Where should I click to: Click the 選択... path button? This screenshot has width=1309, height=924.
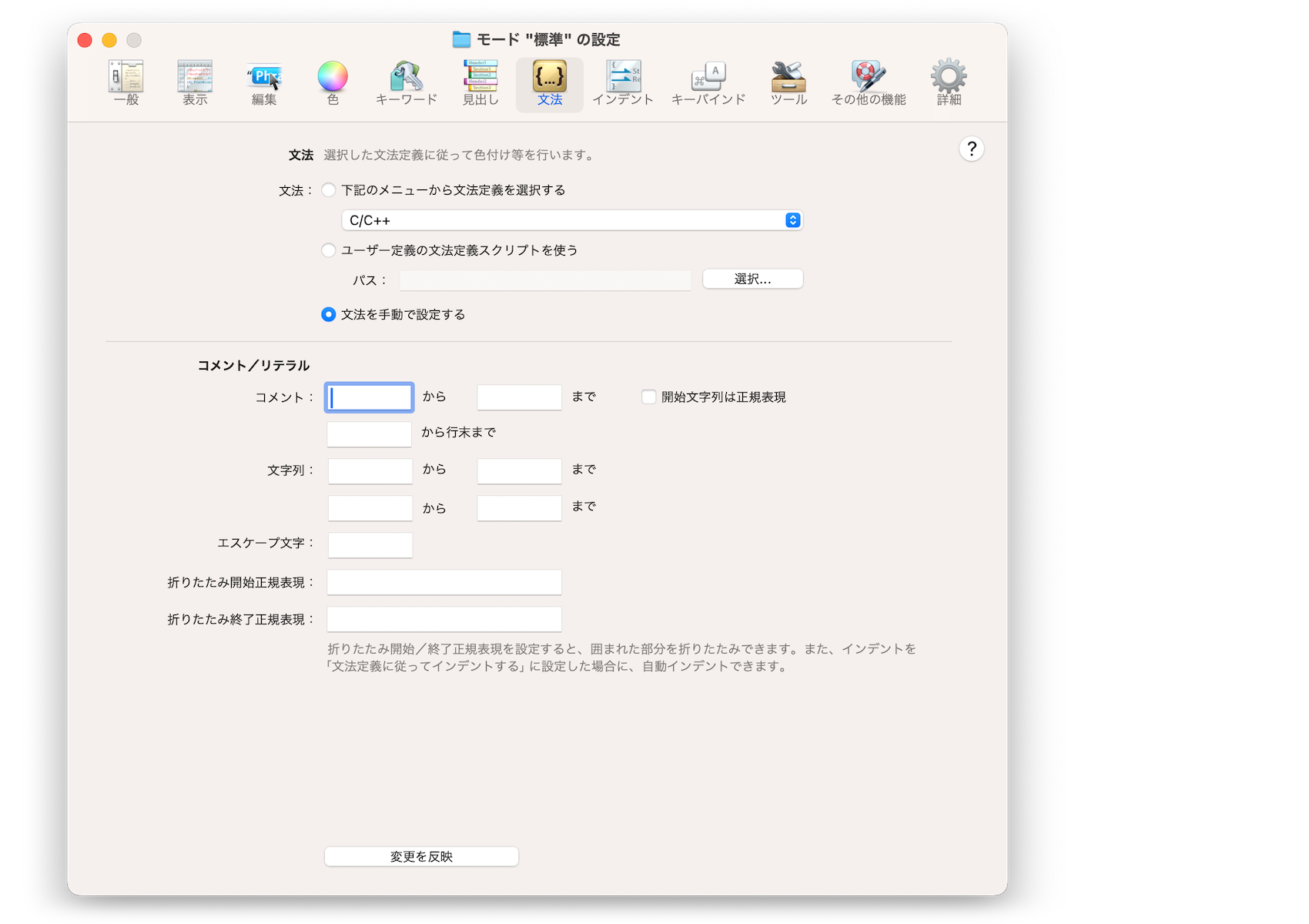coord(752,279)
